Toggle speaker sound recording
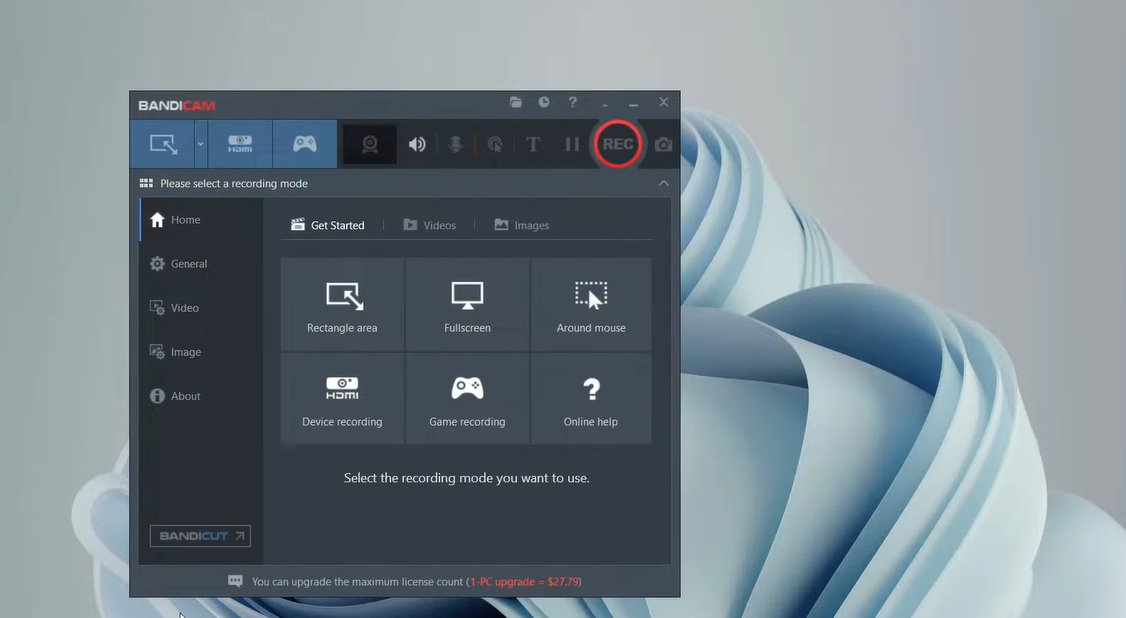The height and width of the screenshot is (618, 1126). click(417, 144)
